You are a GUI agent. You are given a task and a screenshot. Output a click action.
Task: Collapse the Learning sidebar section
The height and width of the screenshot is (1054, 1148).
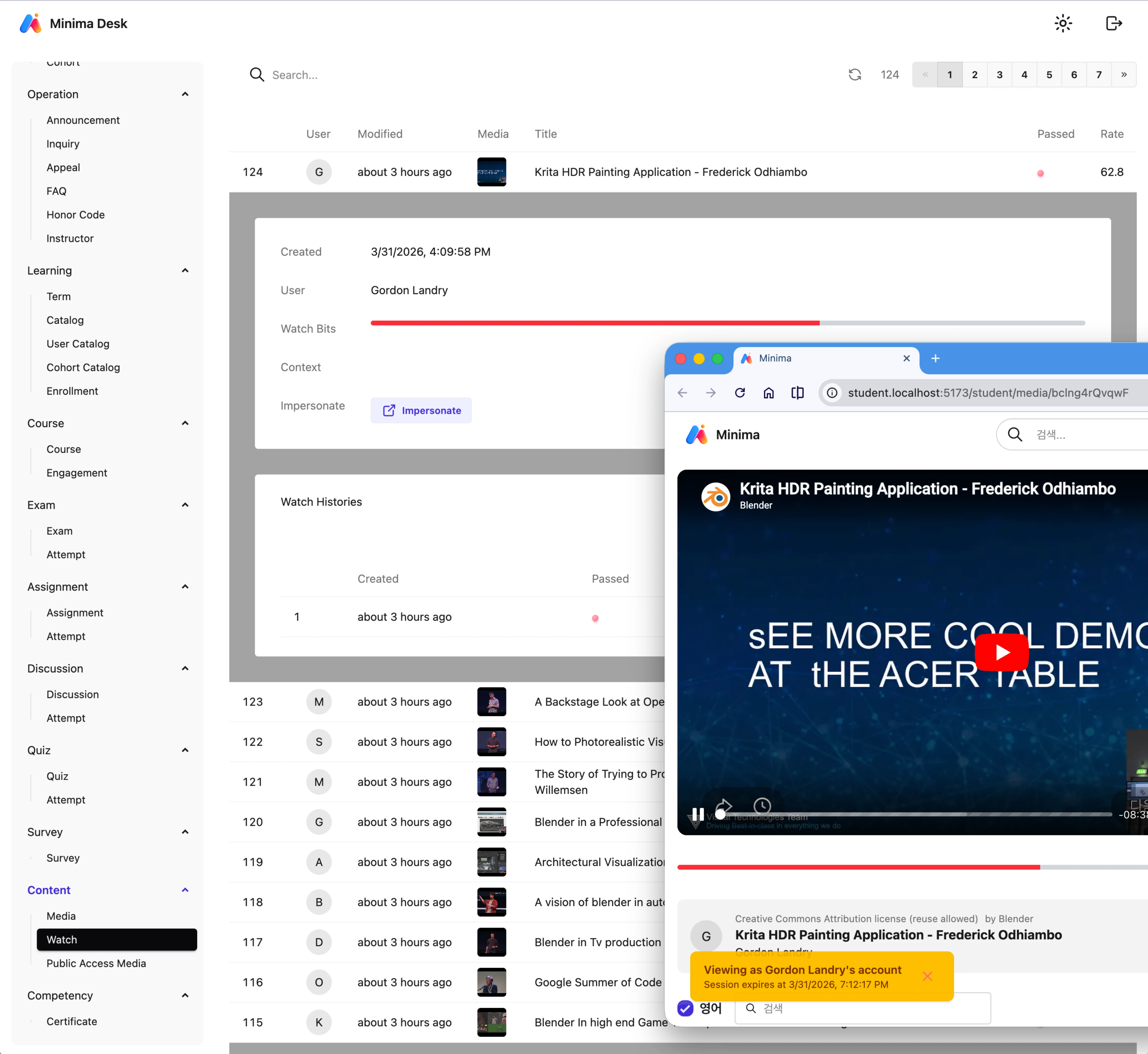(x=185, y=270)
